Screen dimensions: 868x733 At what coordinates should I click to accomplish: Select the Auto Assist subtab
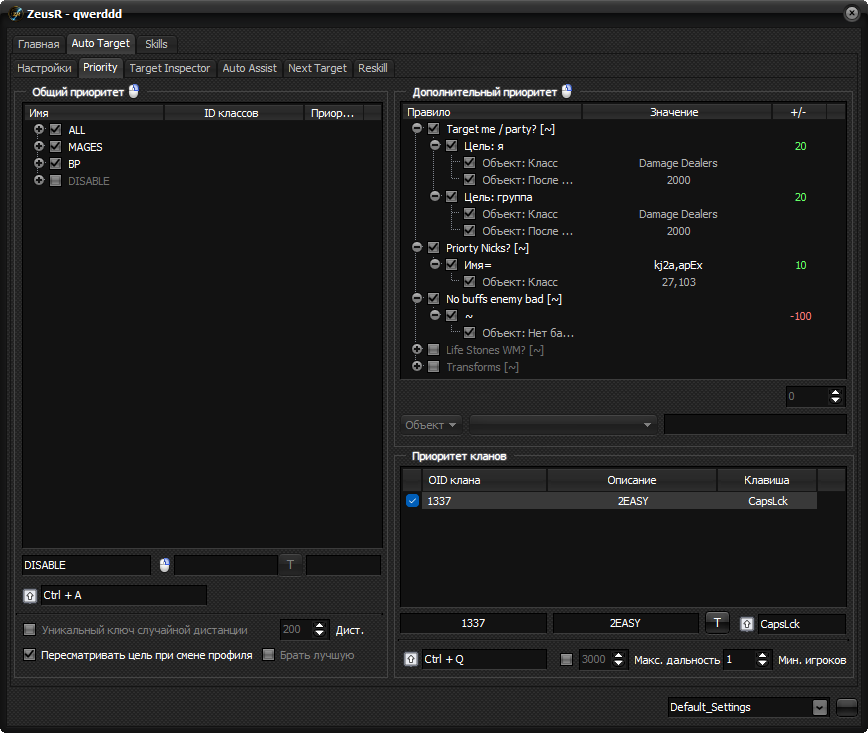point(250,68)
